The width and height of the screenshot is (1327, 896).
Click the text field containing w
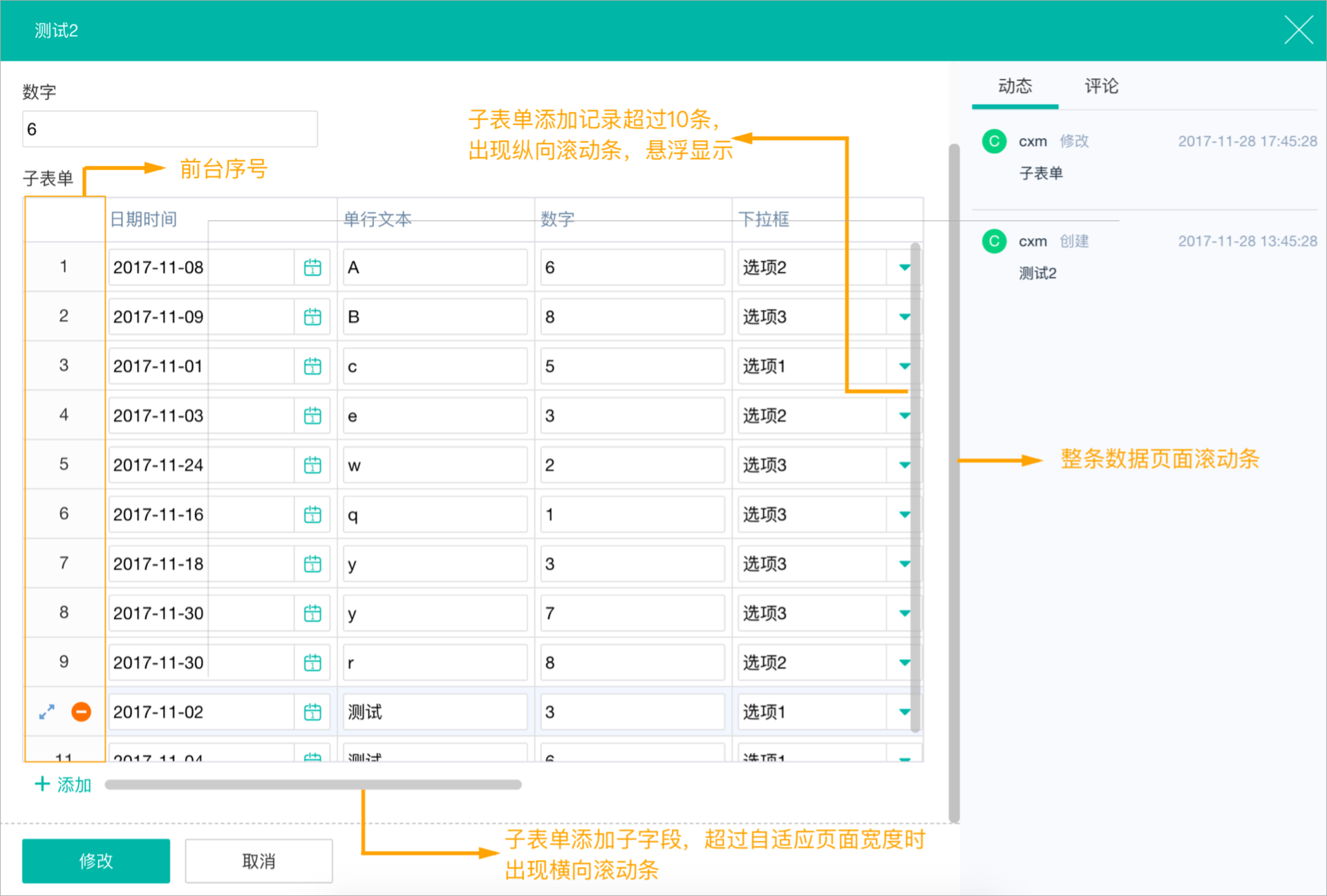(435, 465)
